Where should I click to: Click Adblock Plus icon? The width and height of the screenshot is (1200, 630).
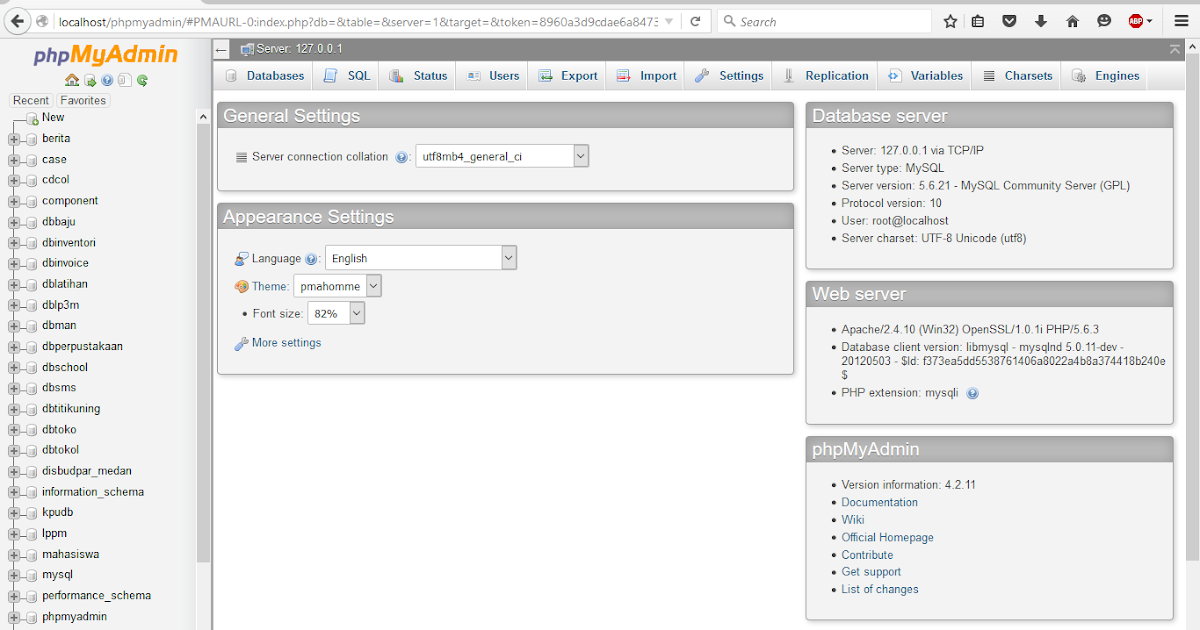coord(1136,21)
